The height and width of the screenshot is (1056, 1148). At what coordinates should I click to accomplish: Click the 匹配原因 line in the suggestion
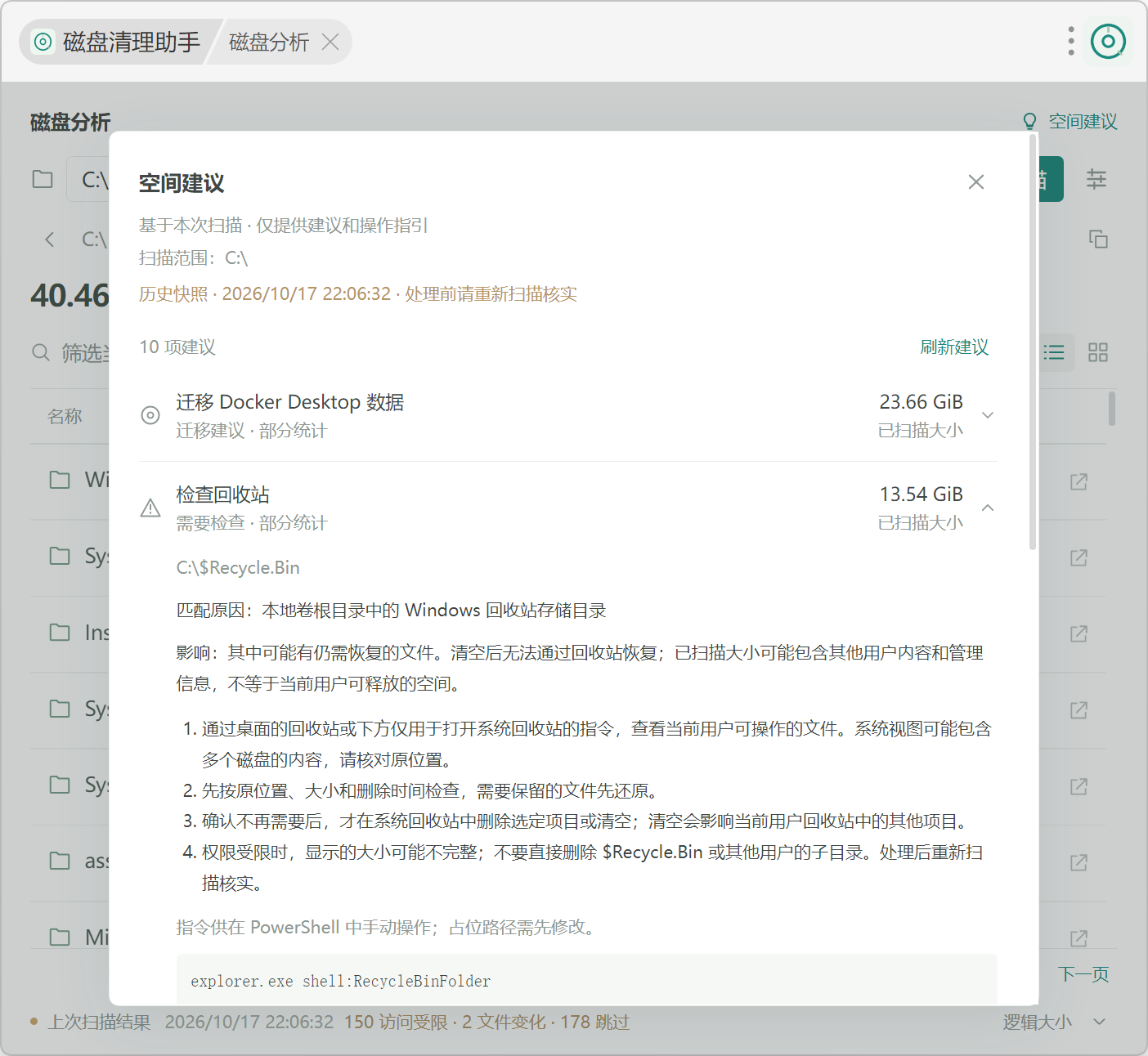(x=392, y=611)
